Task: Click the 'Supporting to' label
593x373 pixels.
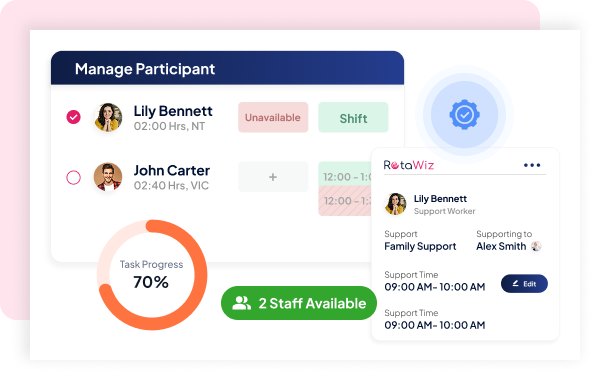Action: (x=504, y=234)
